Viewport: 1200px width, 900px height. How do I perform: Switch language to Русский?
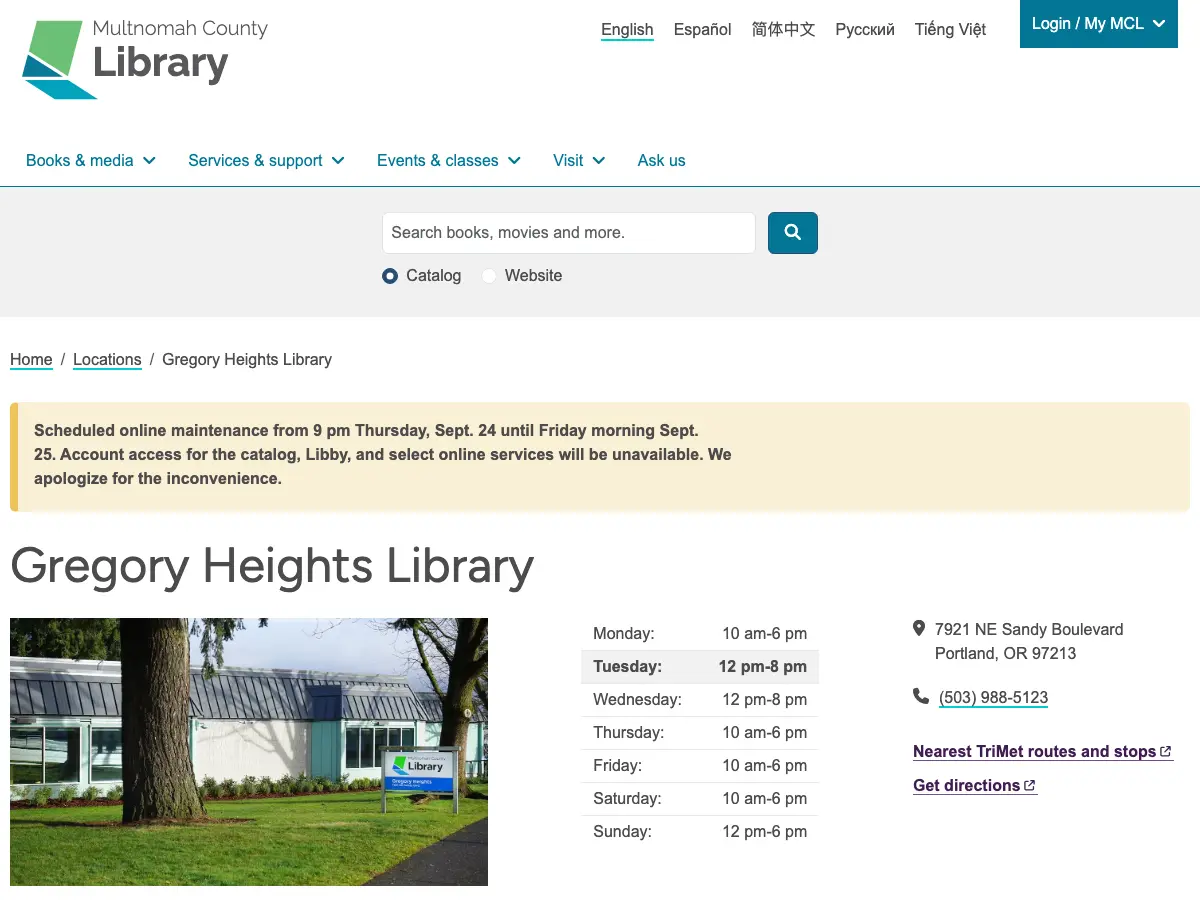coord(865,30)
